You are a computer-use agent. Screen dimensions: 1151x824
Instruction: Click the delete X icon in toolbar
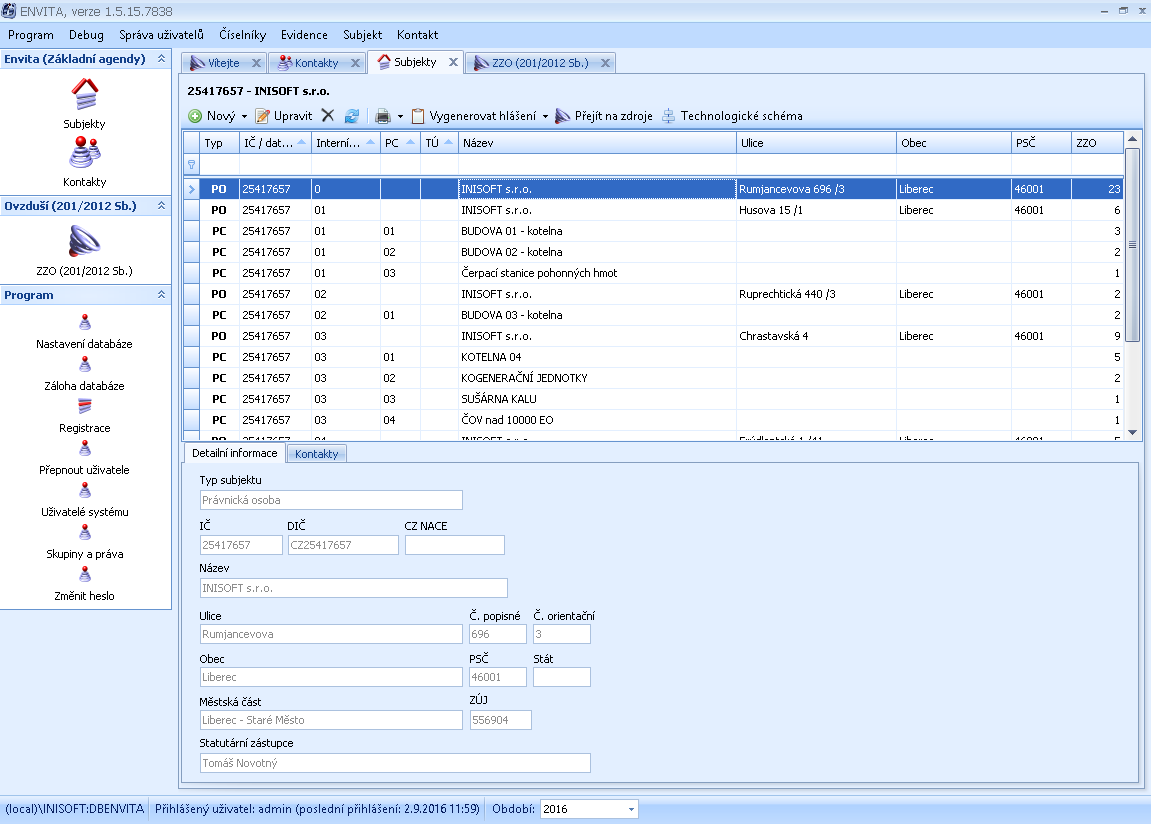click(328, 116)
